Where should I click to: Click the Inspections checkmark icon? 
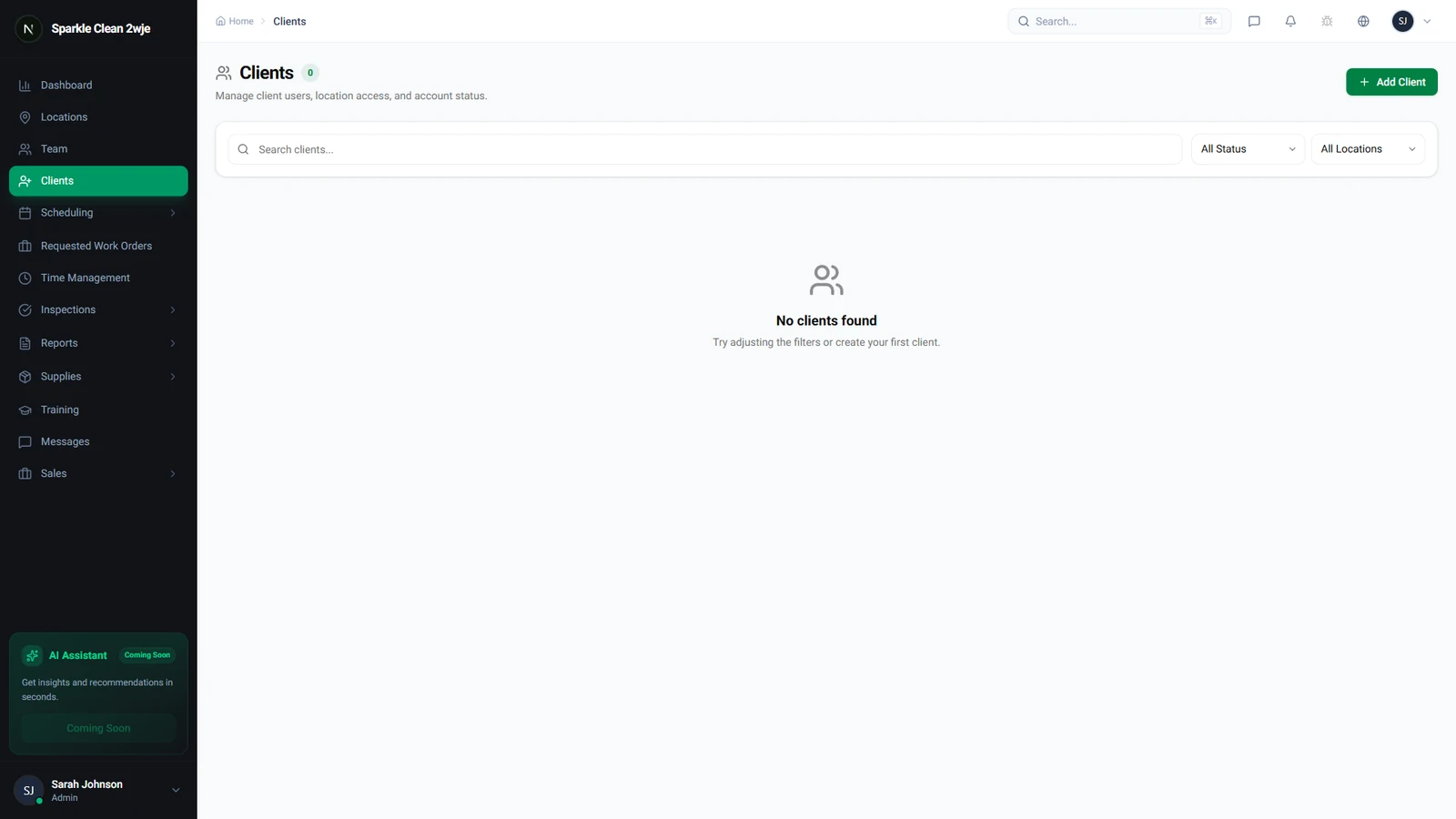coord(25,310)
